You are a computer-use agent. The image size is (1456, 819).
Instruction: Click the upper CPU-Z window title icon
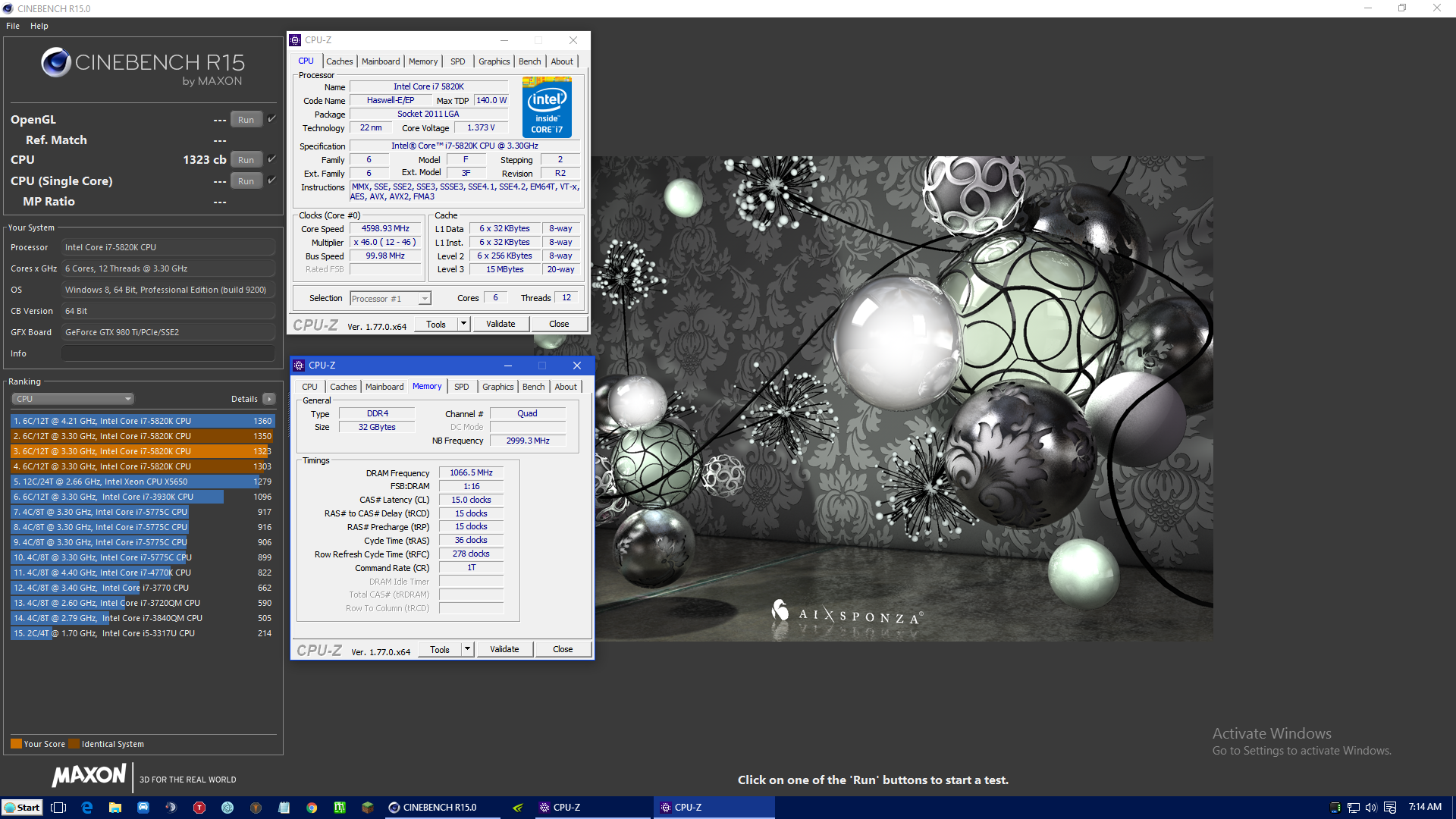[296, 40]
